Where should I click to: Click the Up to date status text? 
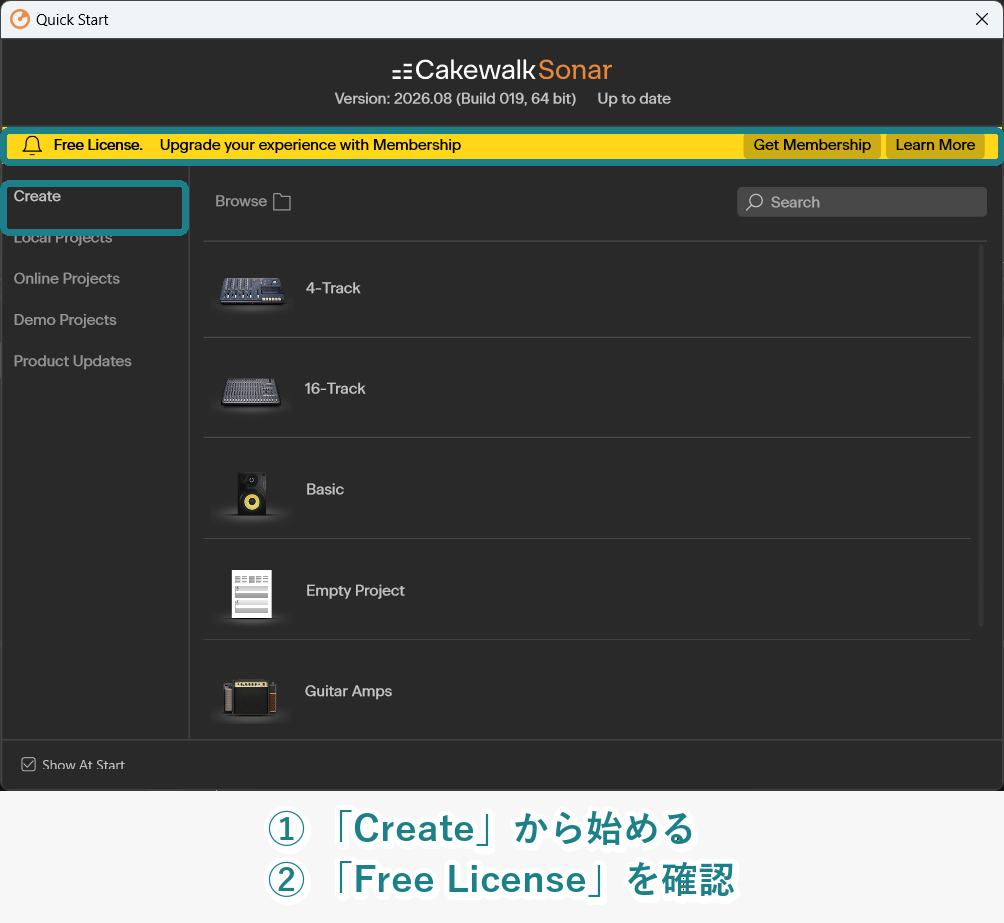[634, 99]
